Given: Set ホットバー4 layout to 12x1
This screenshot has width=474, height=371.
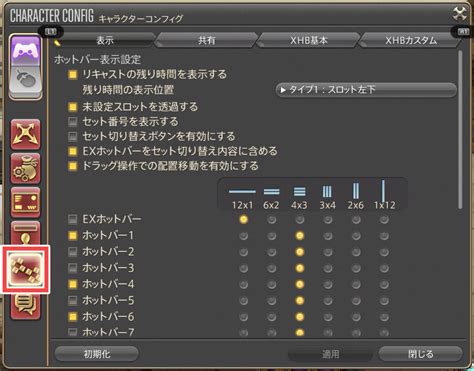Looking at the screenshot, I should 244,284.
